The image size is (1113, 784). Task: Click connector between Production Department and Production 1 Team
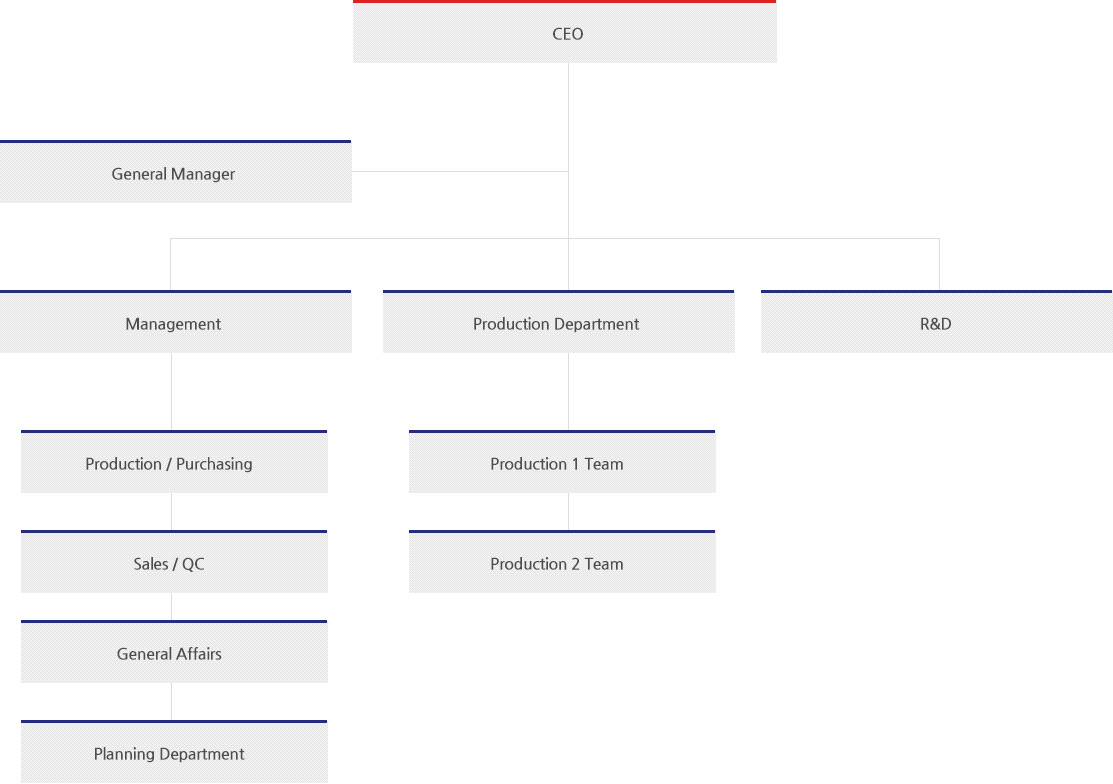pyautogui.click(x=569, y=391)
